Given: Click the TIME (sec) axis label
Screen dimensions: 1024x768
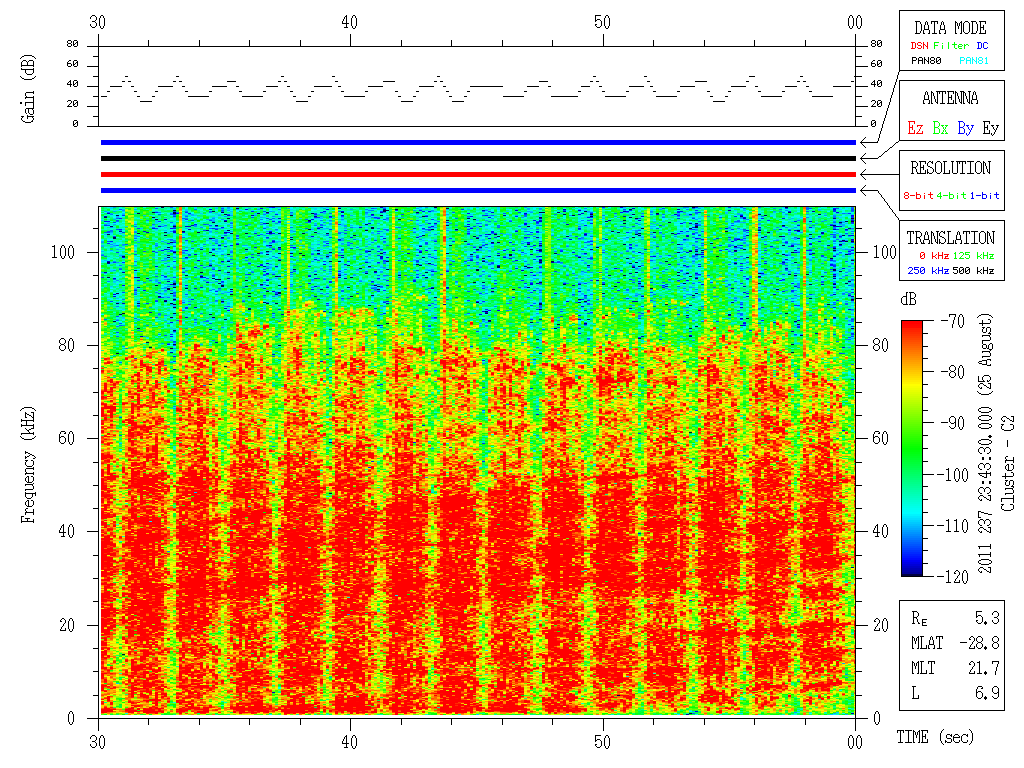Looking at the screenshot, I should point(934,738).
